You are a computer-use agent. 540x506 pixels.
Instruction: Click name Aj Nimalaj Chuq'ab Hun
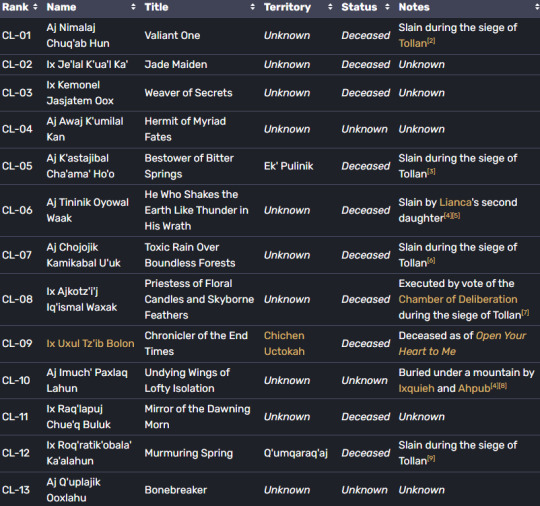coord(78,35)
